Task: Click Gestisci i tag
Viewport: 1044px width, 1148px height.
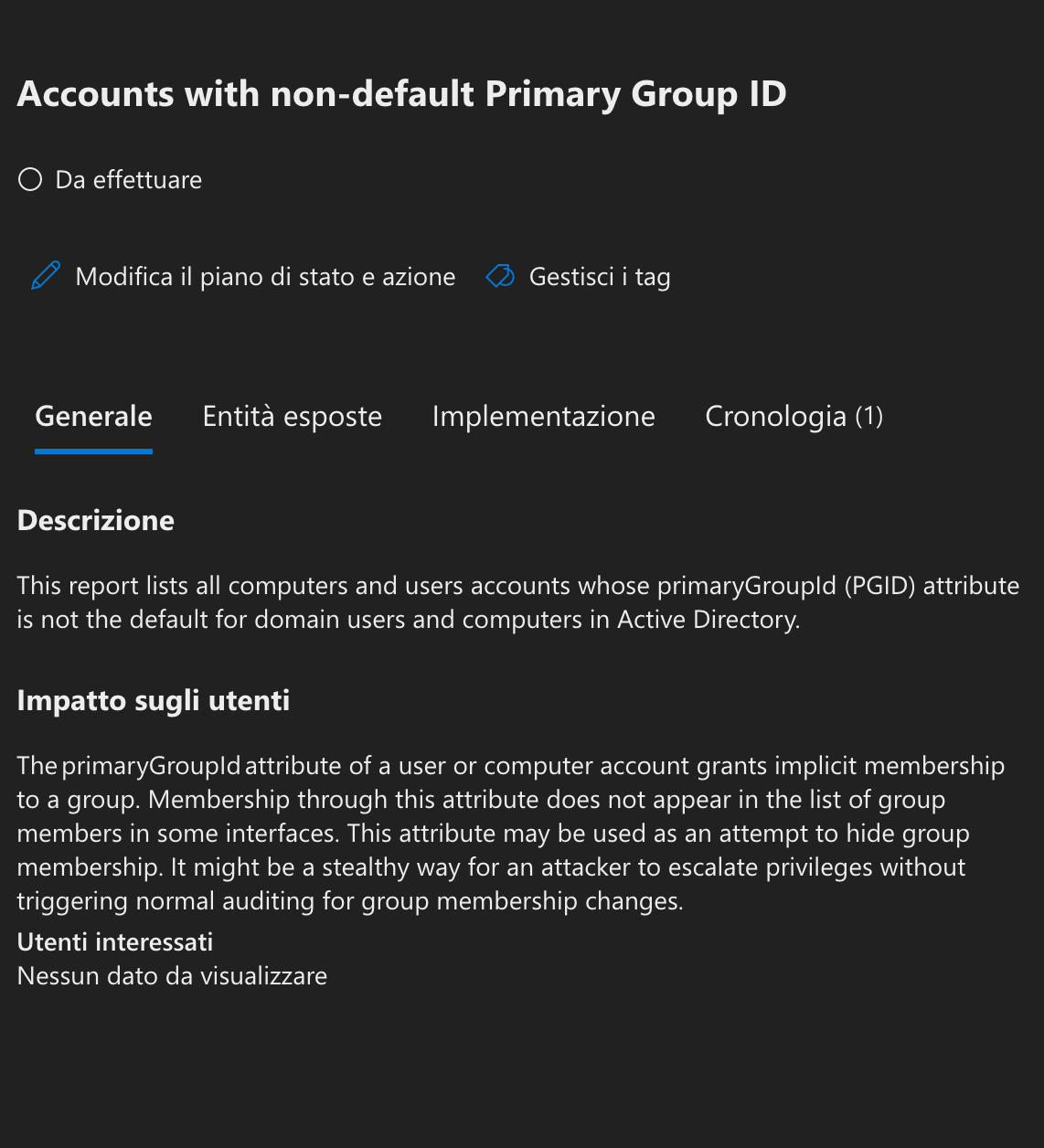Action: (x=600, y=276)
